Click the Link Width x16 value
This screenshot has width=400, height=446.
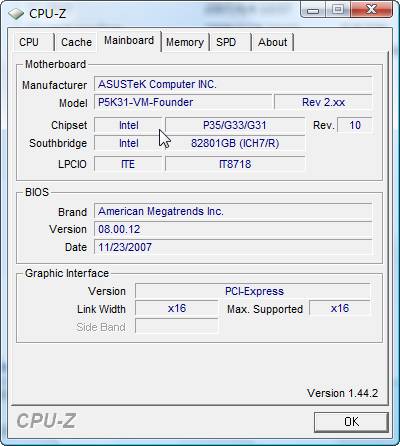point(177,309)
